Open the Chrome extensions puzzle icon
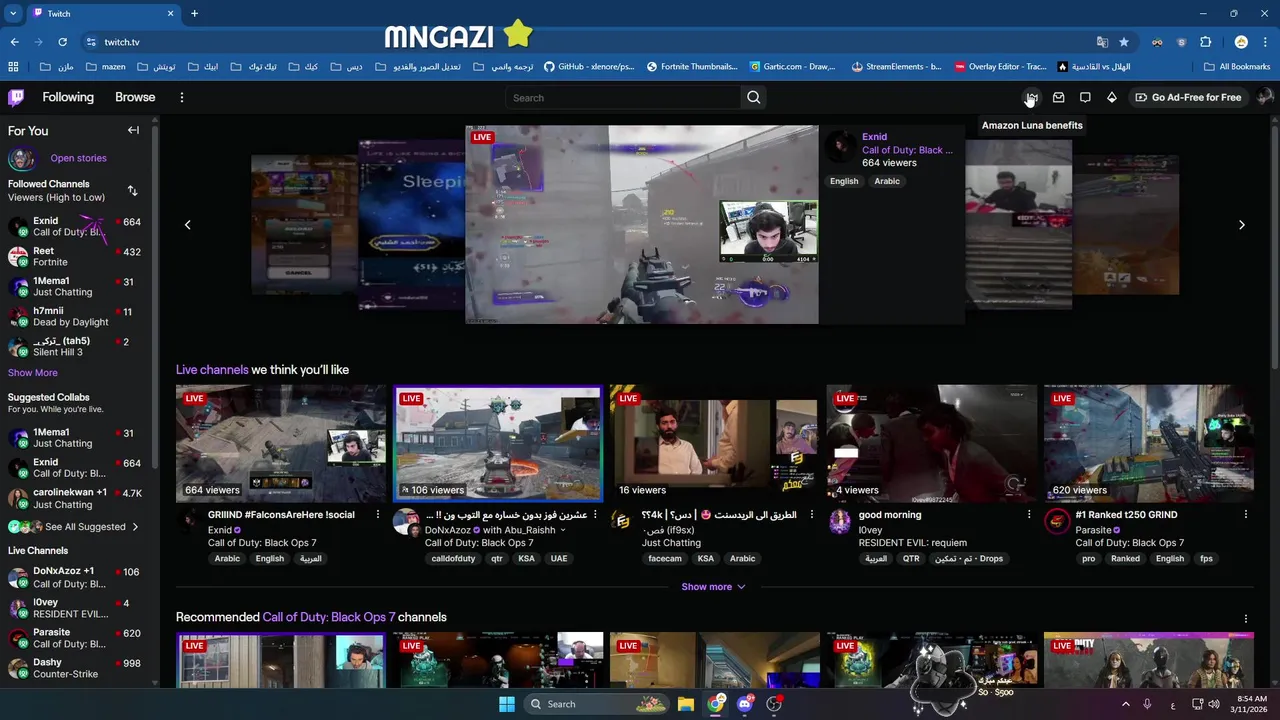Image resolution: width=1280 pixels, height=720 pixels. click(1206, 42)
